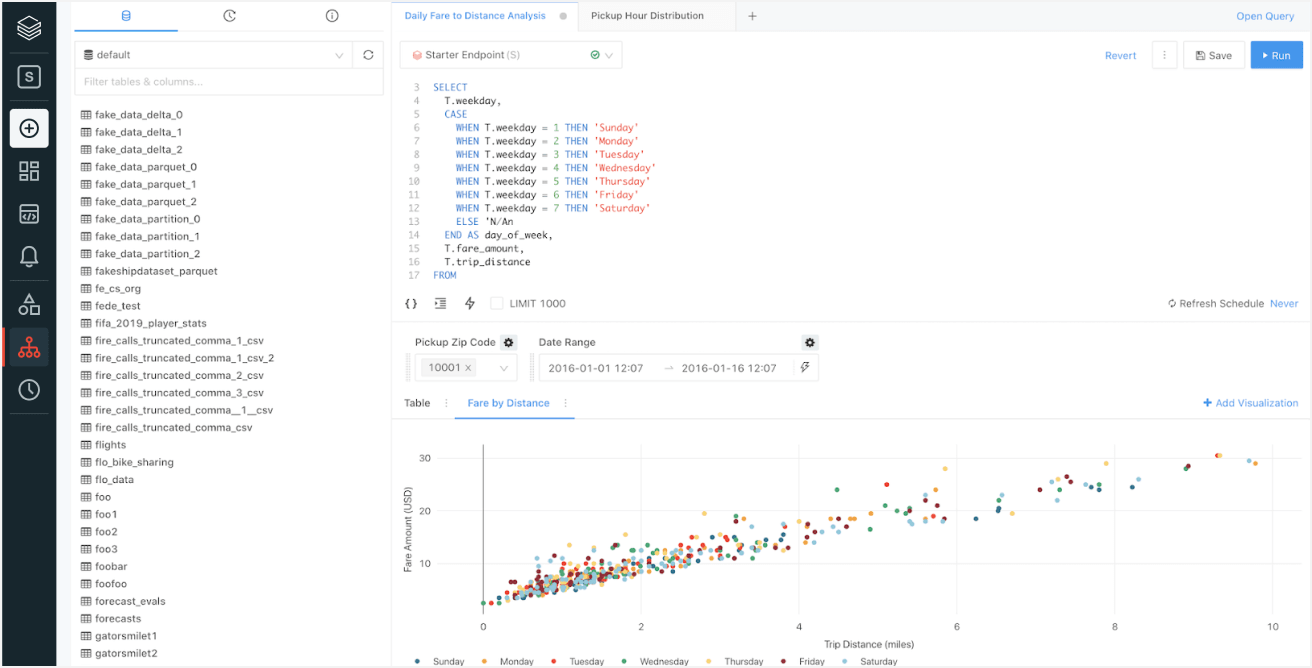The image size is (1312, 668).
Task: Click the lightning bolt autocomplete icon
Action: coord(469,303)
